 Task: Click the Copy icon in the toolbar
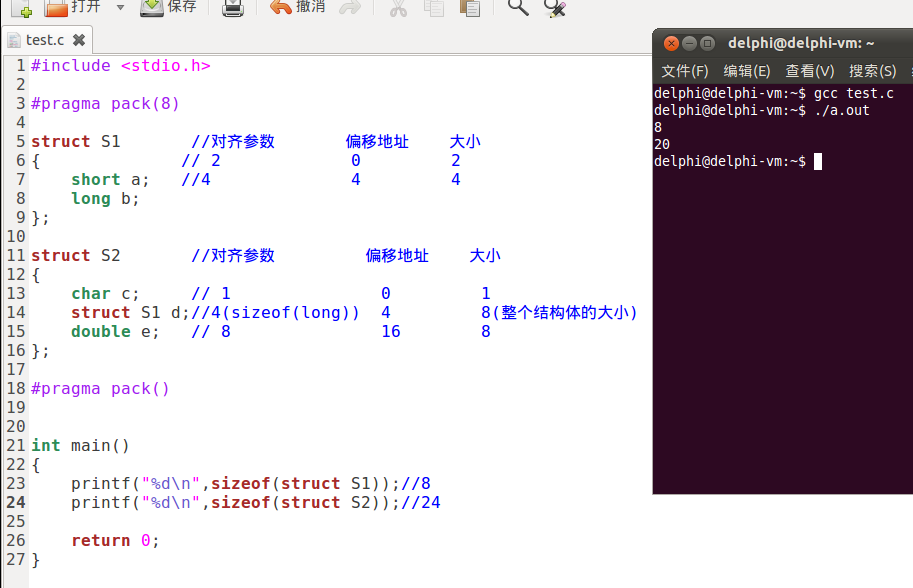coord(434,8)
